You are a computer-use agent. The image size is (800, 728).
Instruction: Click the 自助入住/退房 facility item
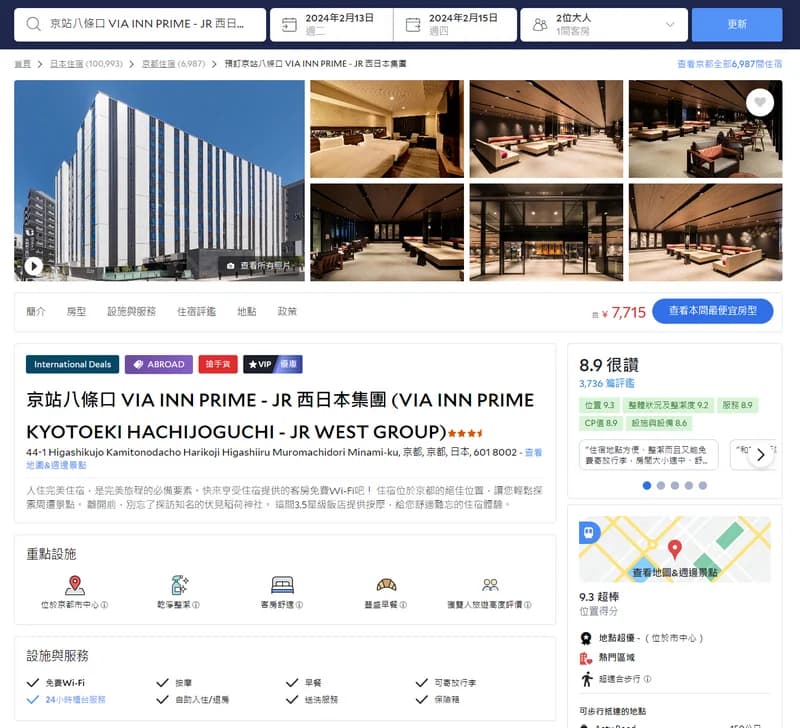tap(193, 700)
